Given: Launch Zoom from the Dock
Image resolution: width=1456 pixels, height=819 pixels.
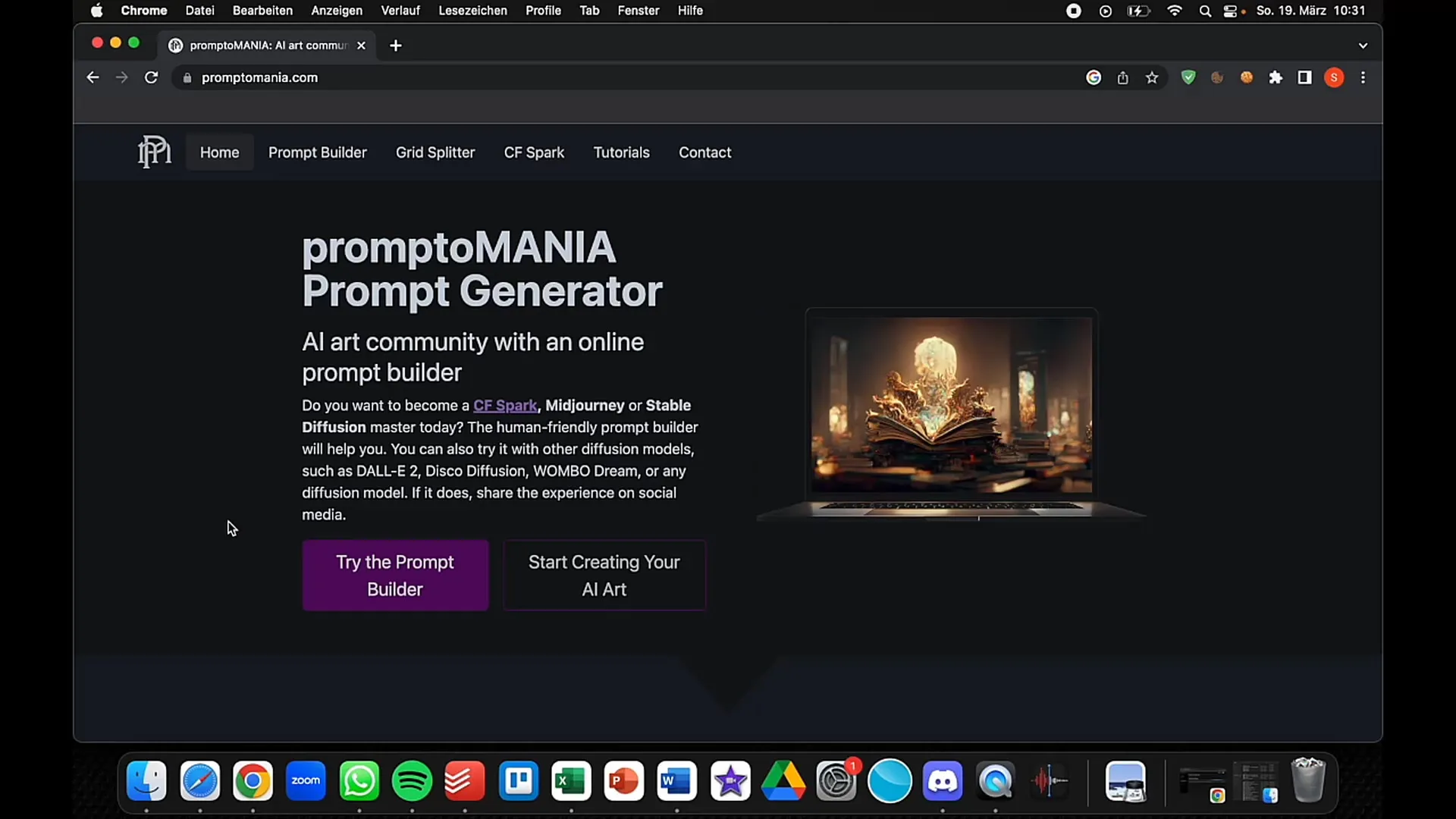Looking at the screenshot, I should tap(306, 780).
